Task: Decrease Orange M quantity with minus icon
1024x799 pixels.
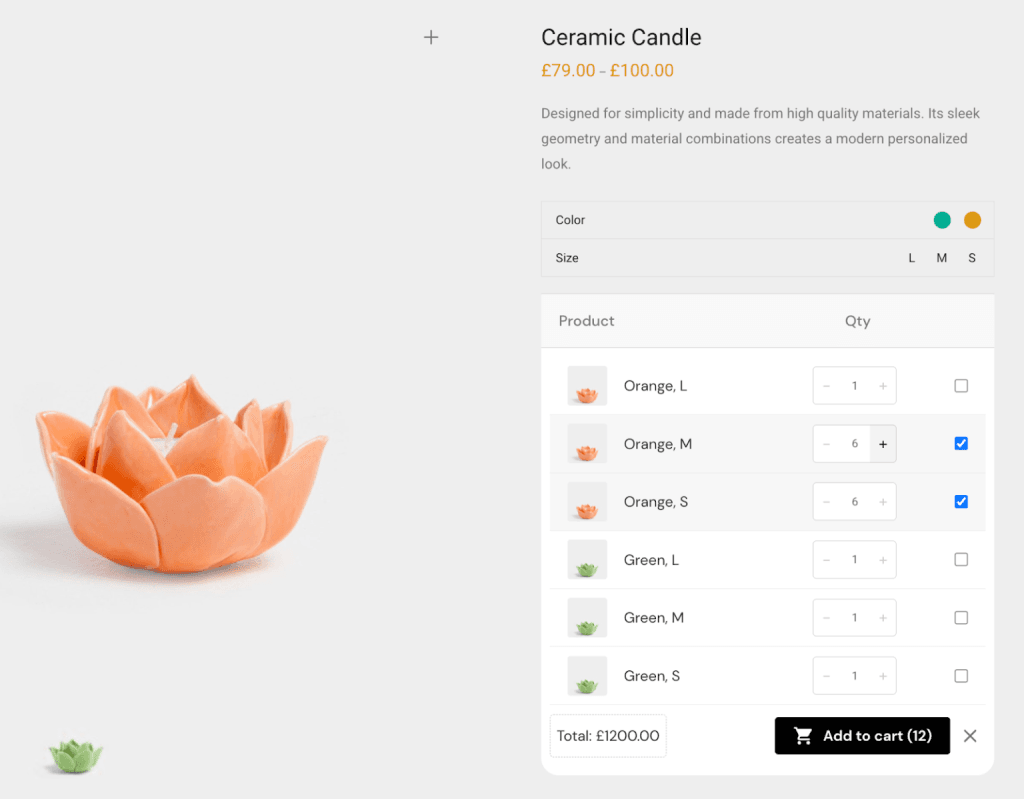Action: 826,443
